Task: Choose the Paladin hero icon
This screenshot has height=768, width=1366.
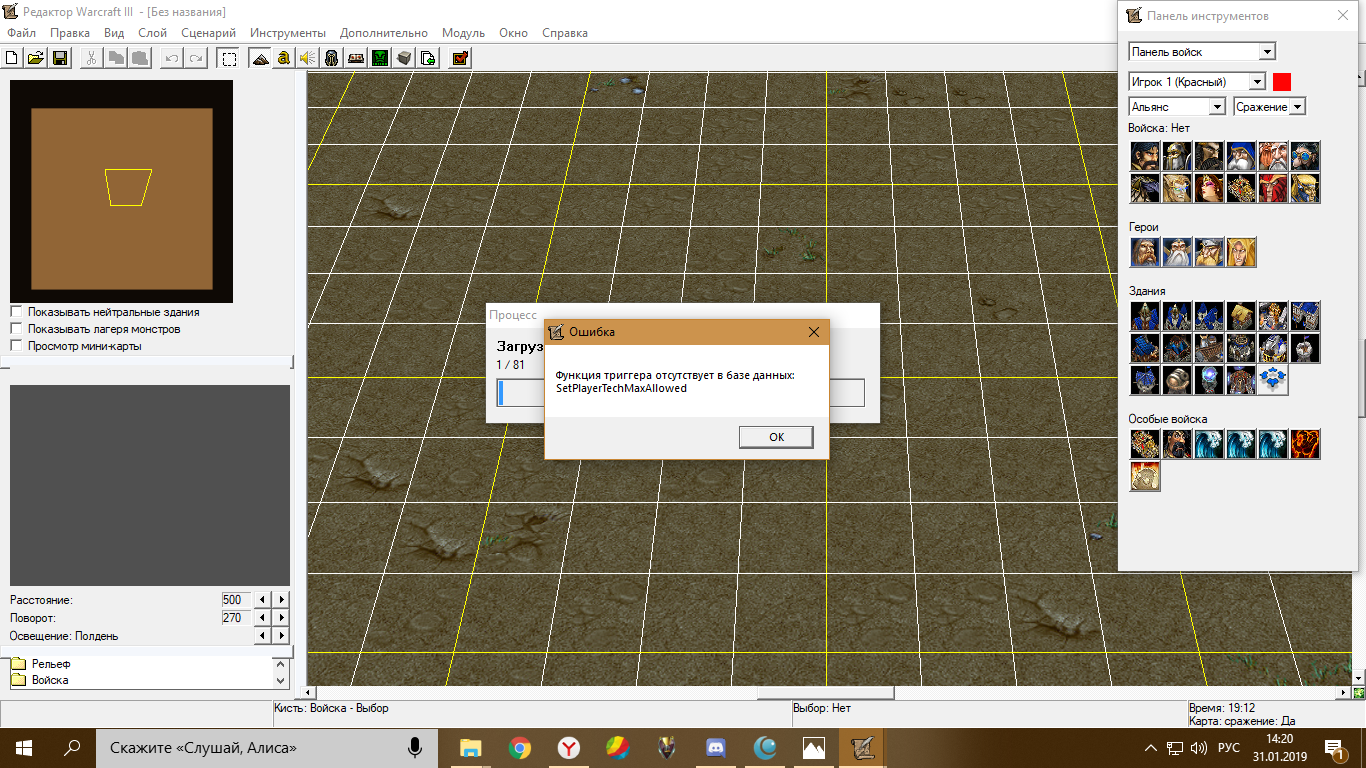Action: pos(1145,252)
